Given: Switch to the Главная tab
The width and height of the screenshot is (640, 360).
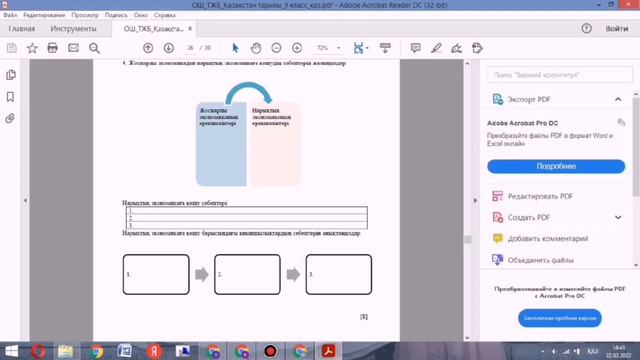Looking at the screenshot, I should [22, 29].
